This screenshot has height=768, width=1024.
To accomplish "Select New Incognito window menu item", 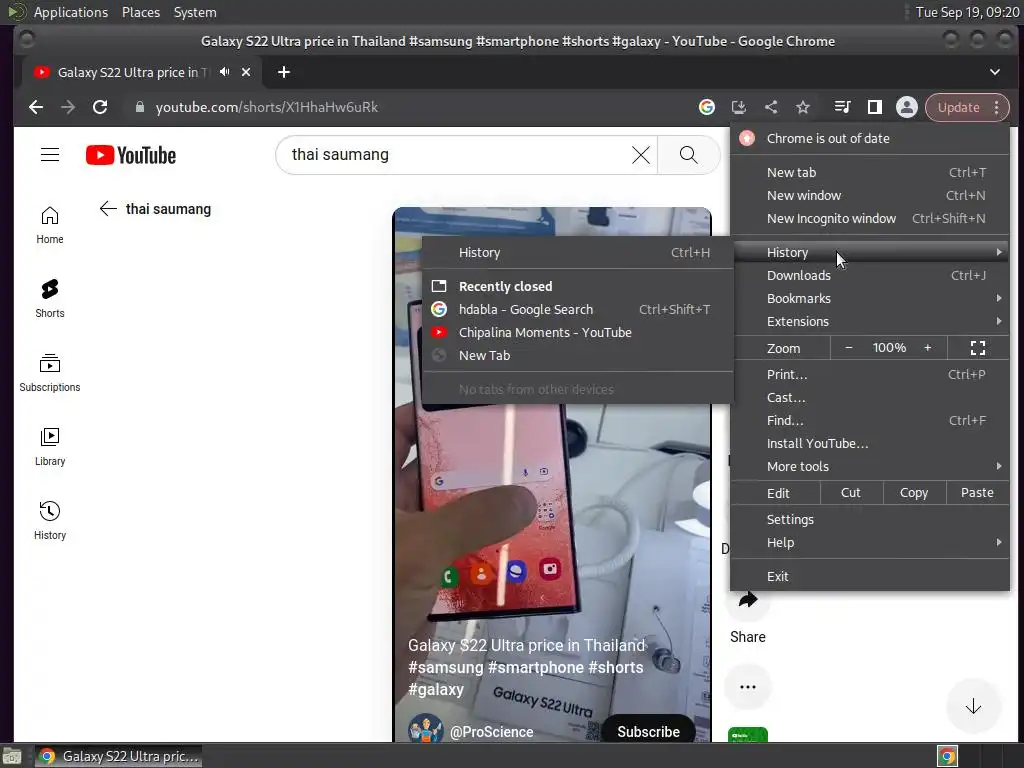I will tap(870, 218).
